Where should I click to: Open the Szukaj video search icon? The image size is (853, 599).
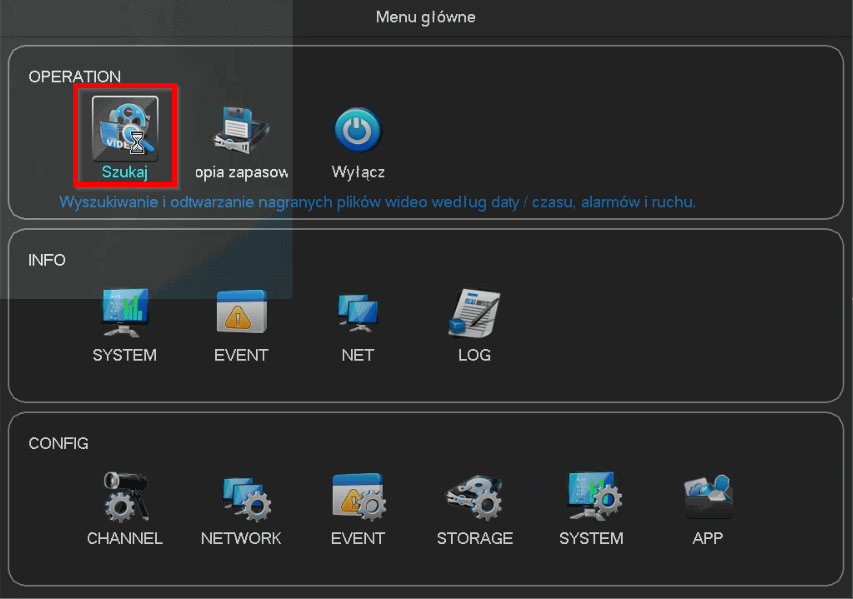point(125,127)
